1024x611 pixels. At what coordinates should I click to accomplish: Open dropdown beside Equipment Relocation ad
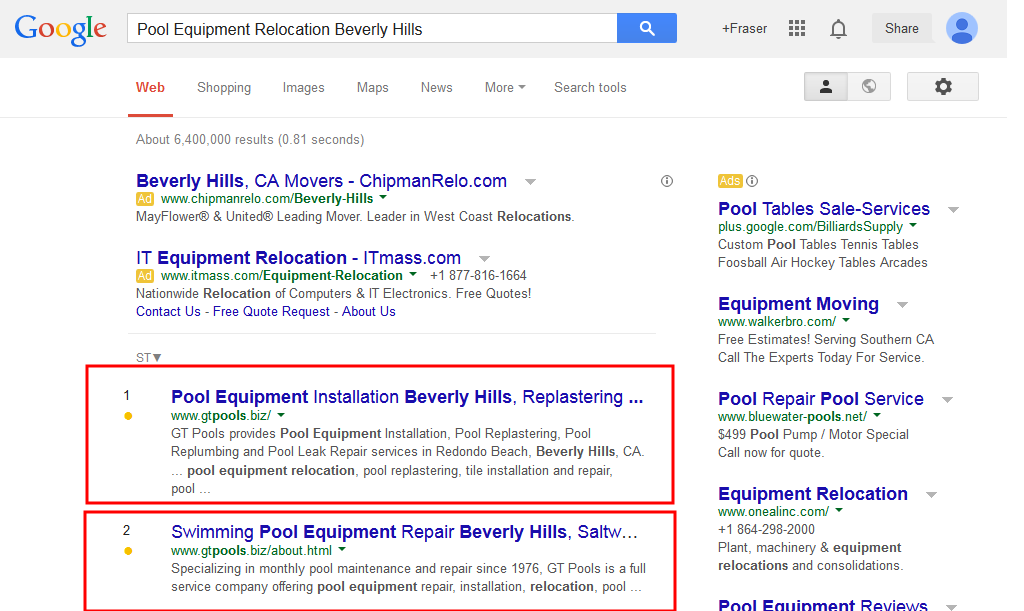(x=932, y=495)
